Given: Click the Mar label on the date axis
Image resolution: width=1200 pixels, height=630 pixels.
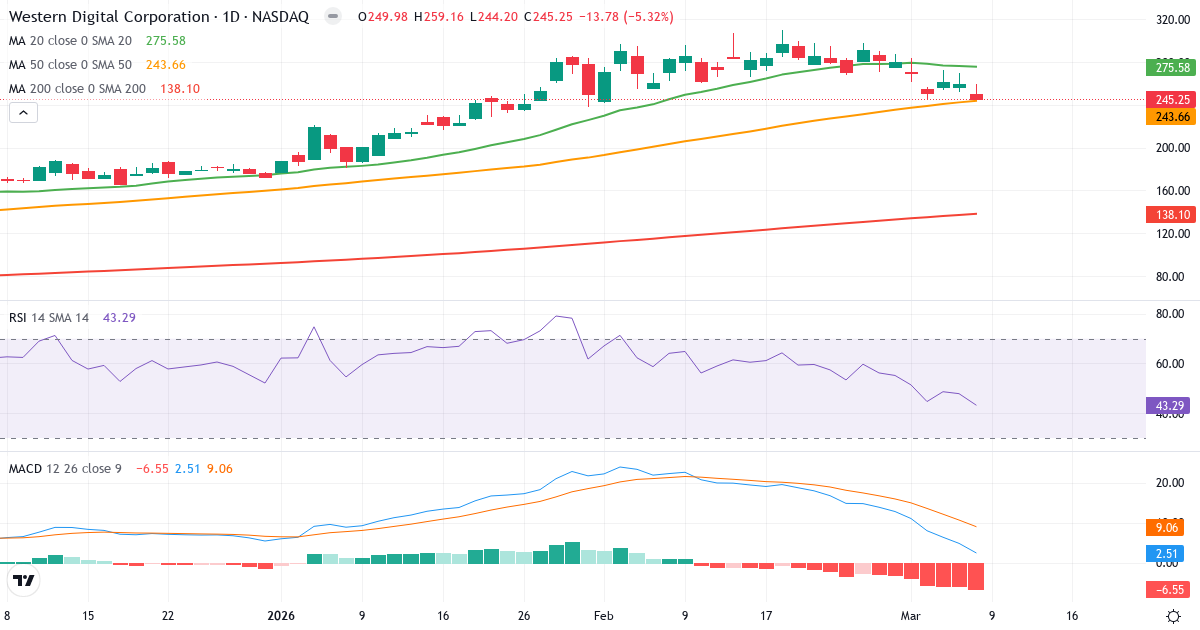Looking at the screenshot, I should [x=909, y=616].
